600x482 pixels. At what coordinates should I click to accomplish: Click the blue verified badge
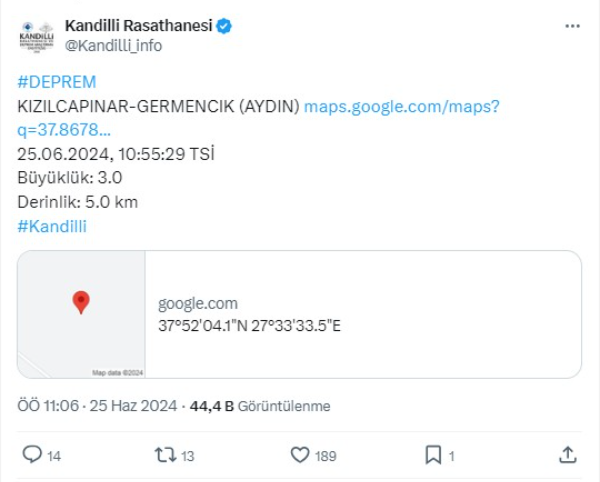click(x=224, y=27)
